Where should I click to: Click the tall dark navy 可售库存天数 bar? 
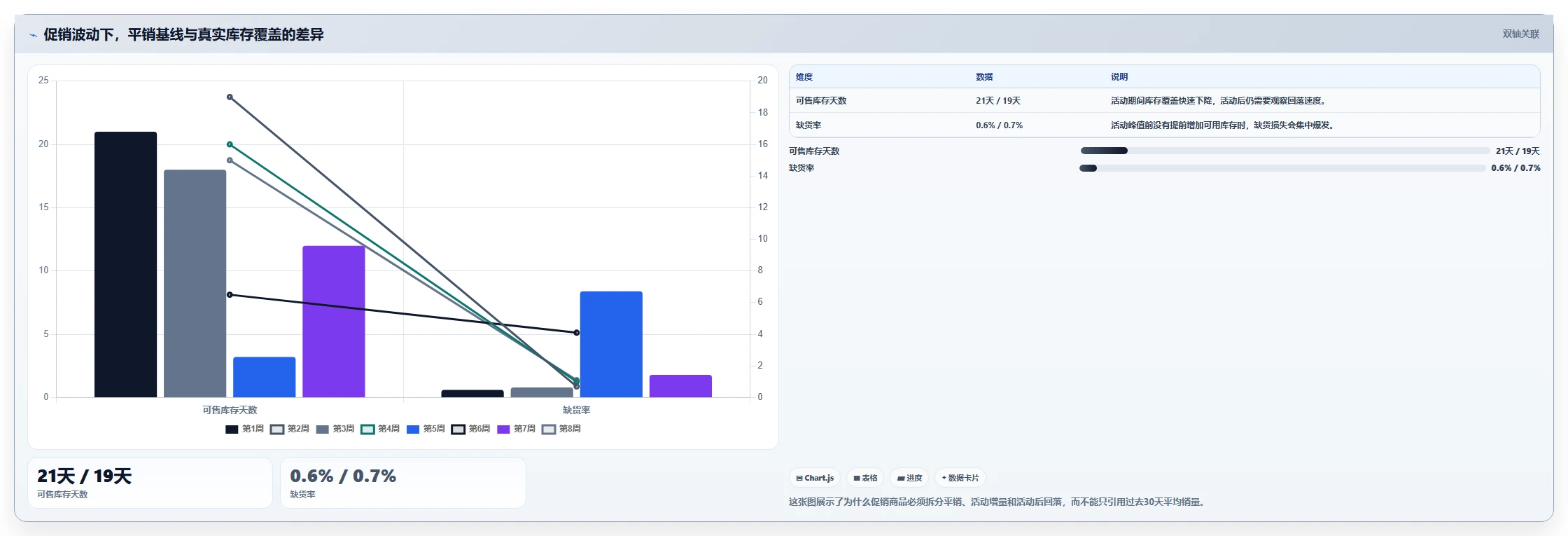tap(126, 264)
